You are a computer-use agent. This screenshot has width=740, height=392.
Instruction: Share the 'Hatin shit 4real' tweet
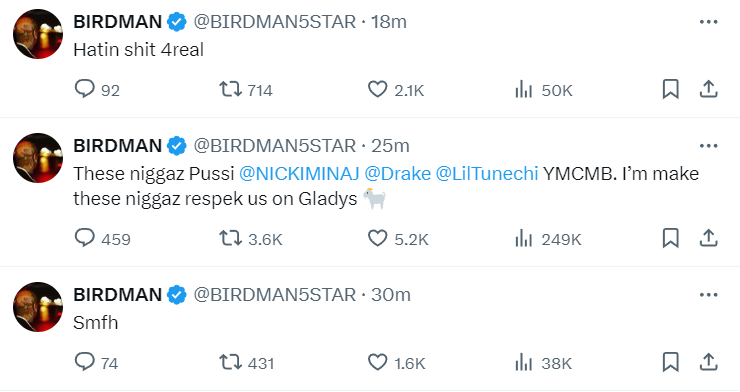(x=708, y=89)
